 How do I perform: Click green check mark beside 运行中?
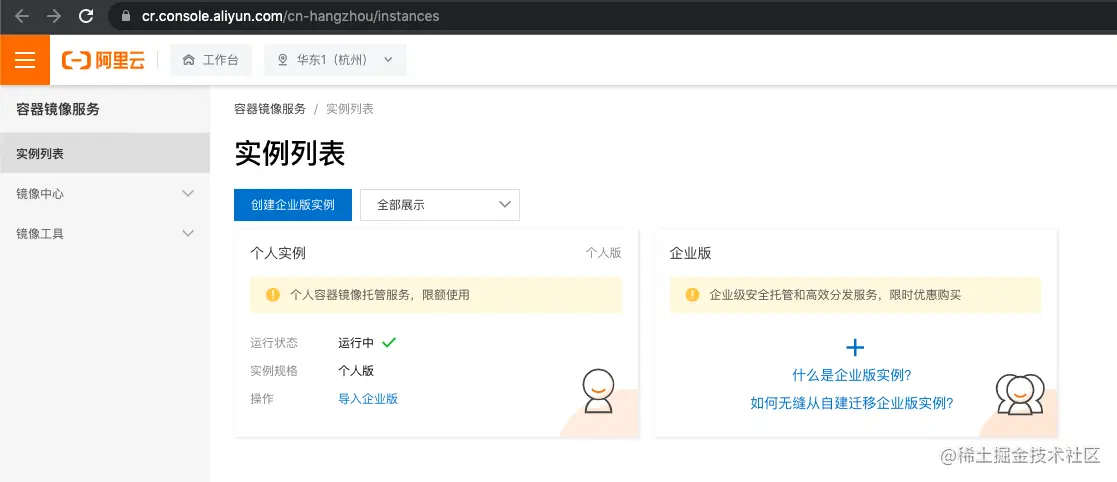click(x=388, y=342)
